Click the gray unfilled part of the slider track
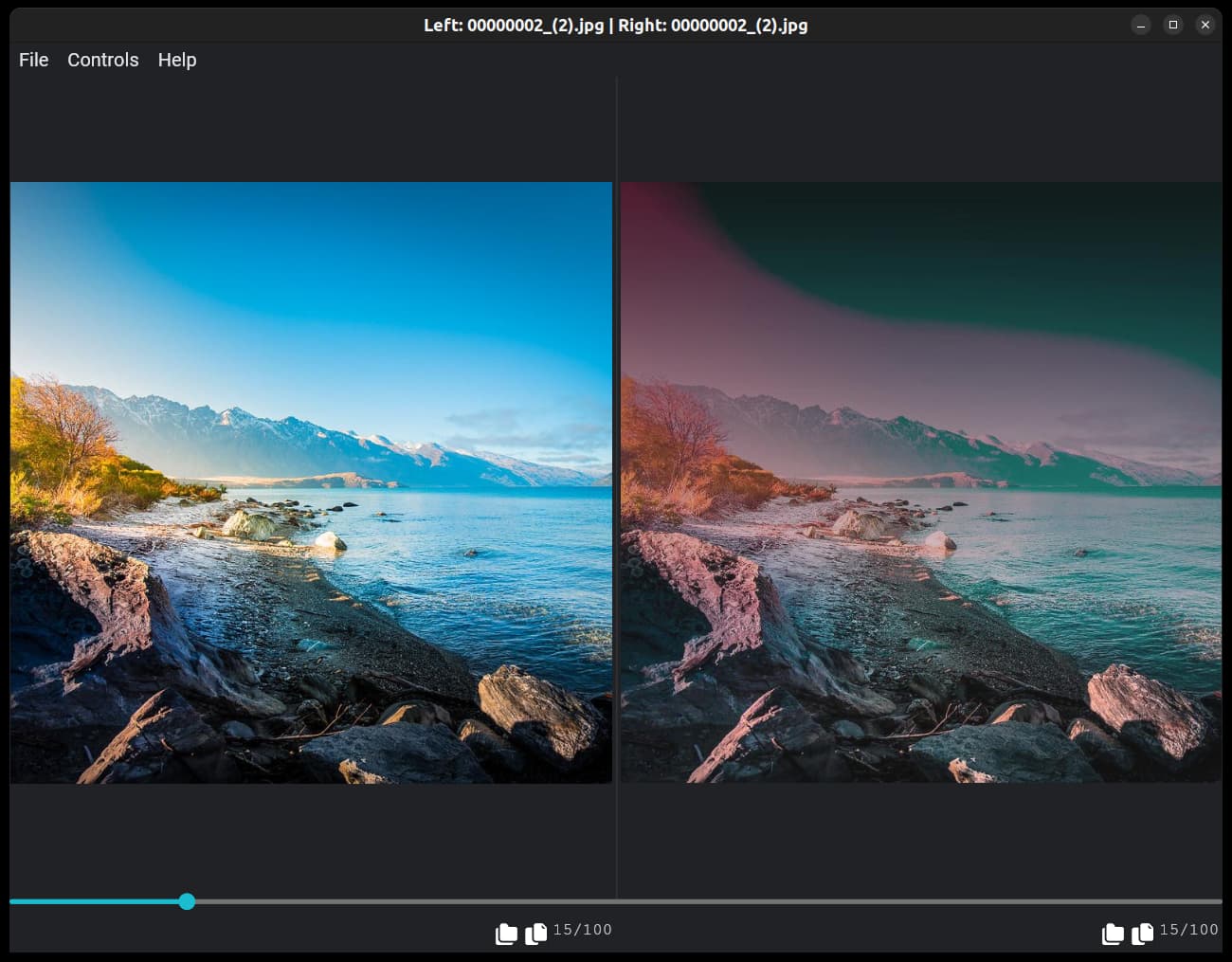Viewport: 1232px width, 962px height. pos(709,901)
